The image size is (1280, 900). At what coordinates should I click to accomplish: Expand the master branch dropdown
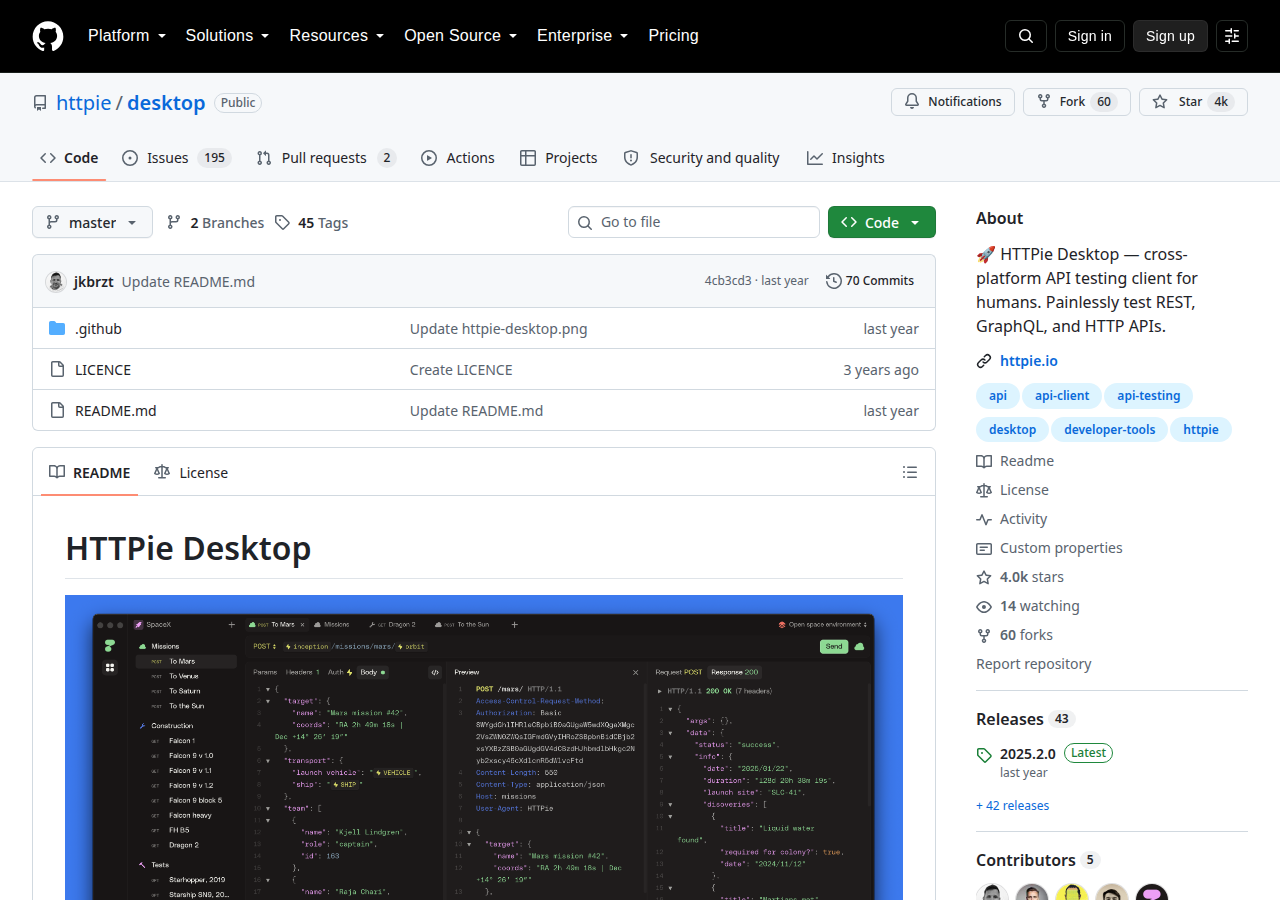(x=92, y=222)
